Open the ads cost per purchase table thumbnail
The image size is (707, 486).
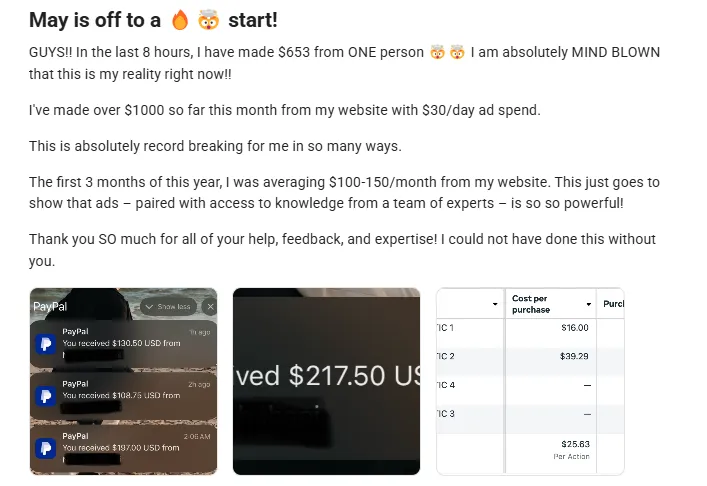pos(530,381)
